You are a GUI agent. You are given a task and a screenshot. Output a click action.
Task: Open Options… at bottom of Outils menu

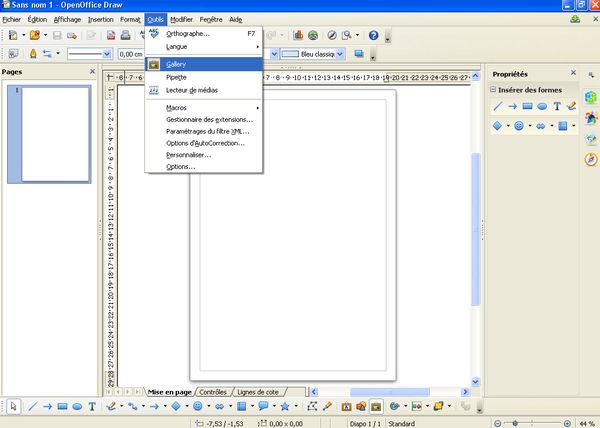pyautogui.click(x=204, y=167)
